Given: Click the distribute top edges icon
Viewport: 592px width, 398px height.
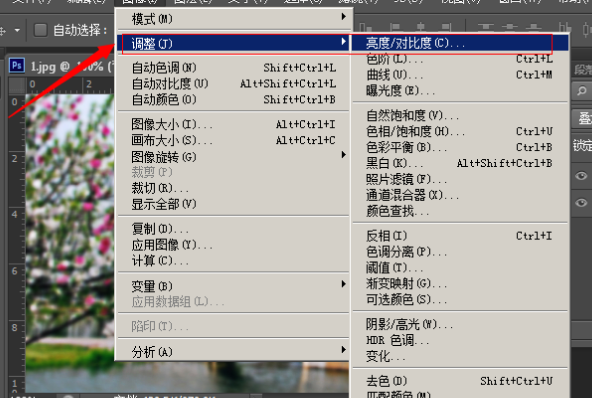Looking at the screenshot, I should coord(486,27).
